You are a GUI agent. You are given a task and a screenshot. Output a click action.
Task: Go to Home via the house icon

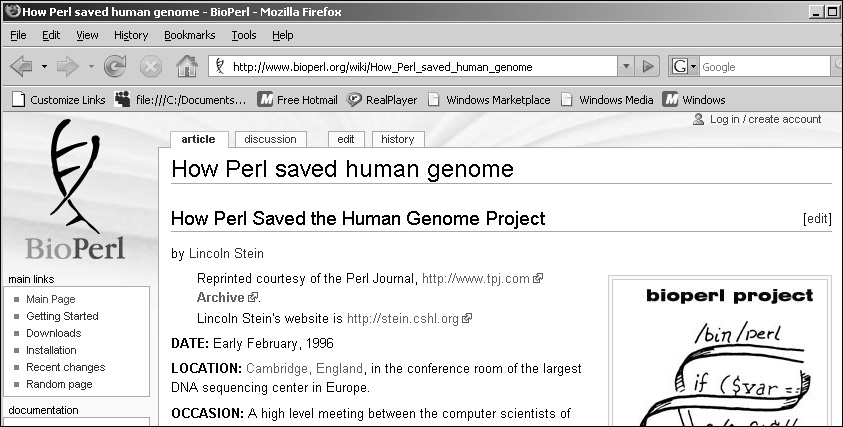pos(187,66)
